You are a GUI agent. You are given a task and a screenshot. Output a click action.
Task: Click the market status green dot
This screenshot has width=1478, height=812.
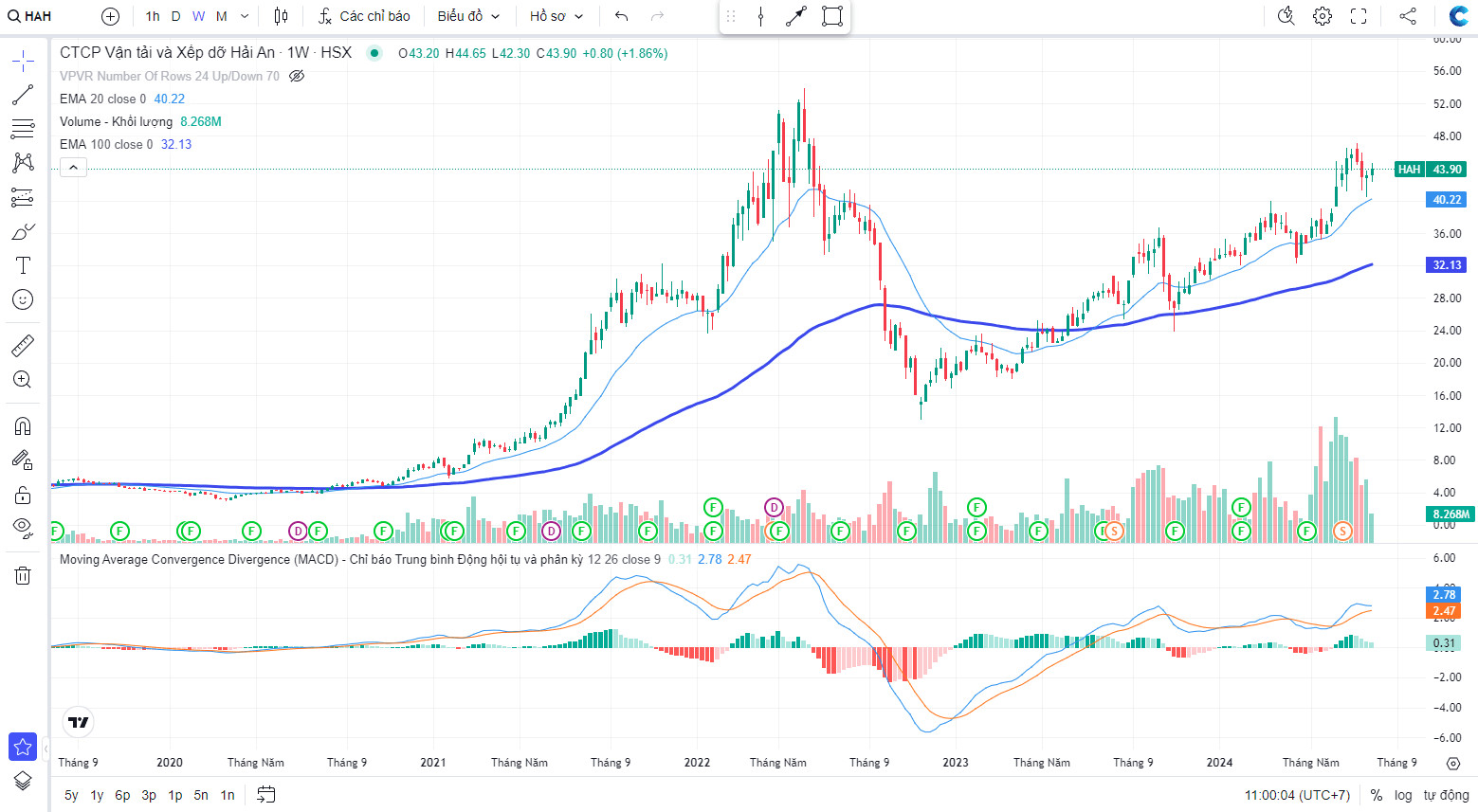pyautogui.click(x=374, y=53)
